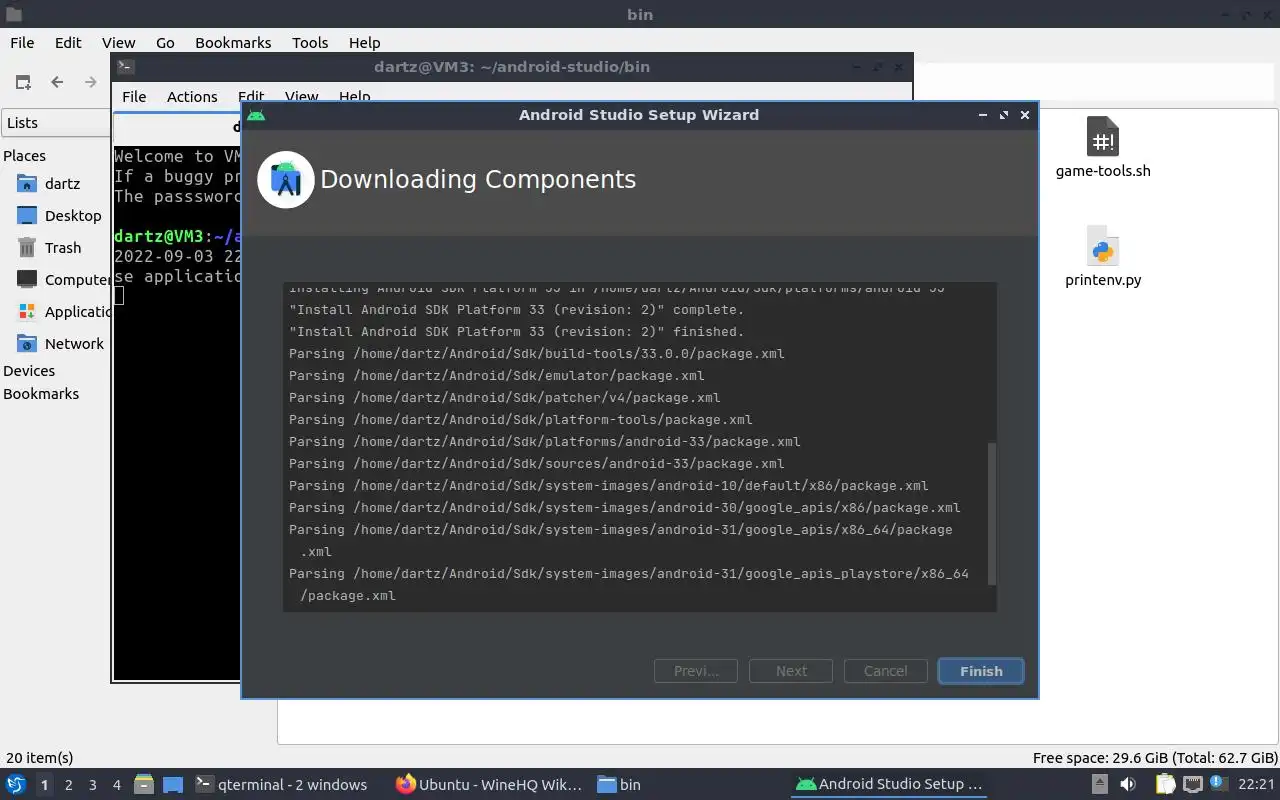Click removable media eject tray icon
Screen dimensions: 1280x800
[x=1100, y=784]
